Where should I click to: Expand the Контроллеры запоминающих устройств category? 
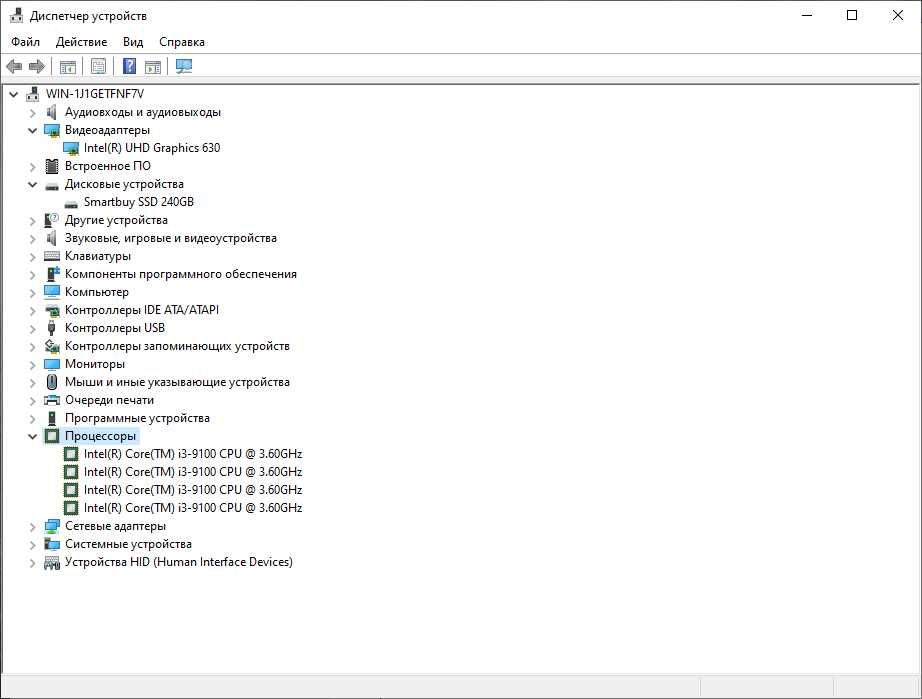coord(32,347)
